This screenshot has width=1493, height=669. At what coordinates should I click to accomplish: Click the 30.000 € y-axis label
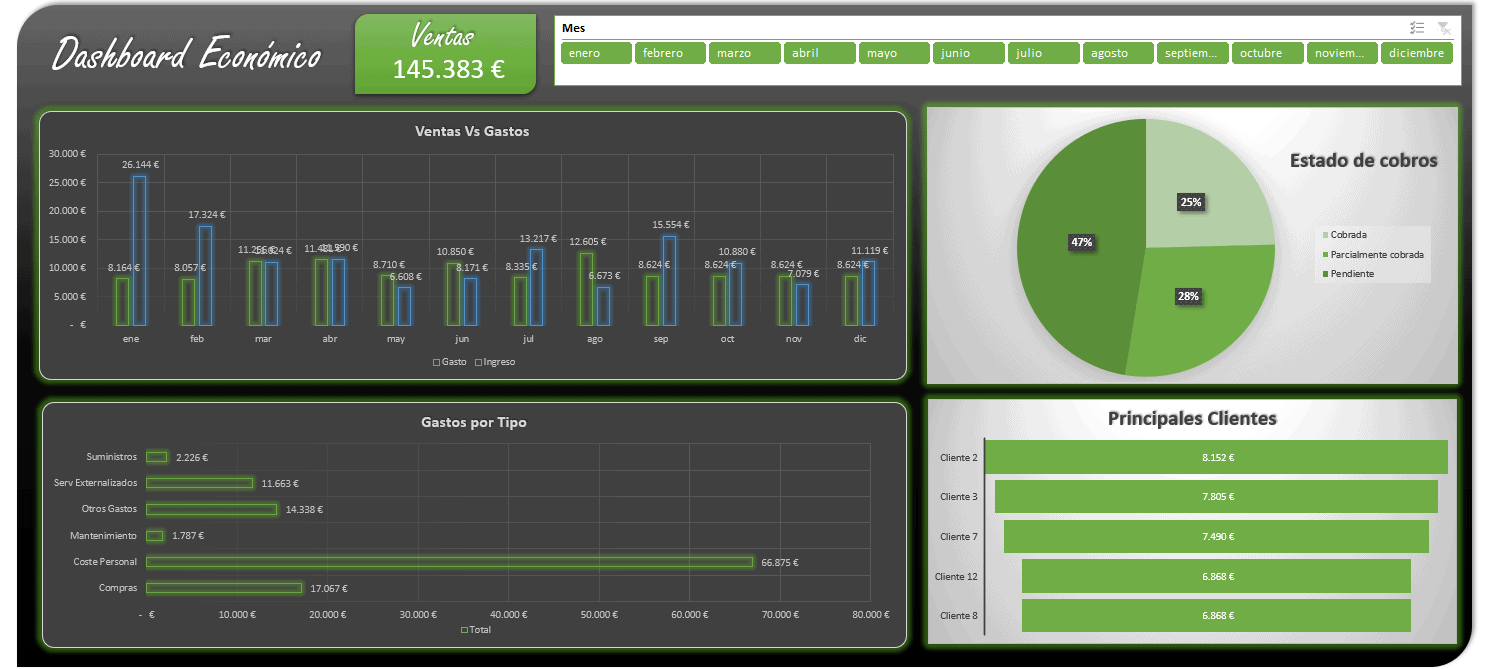68,154
